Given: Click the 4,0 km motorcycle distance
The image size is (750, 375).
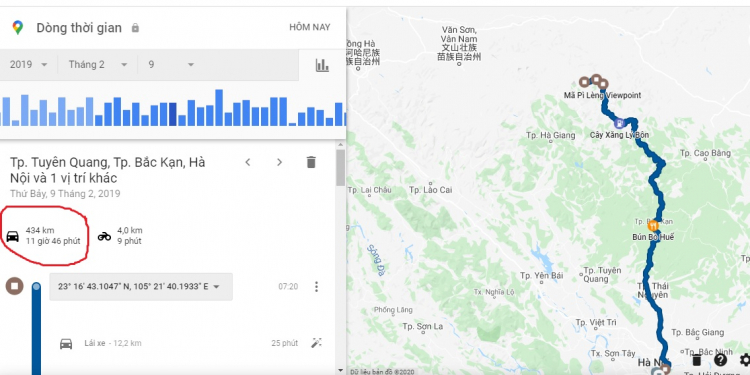Looking at the screenshot, I should [130, 231].
